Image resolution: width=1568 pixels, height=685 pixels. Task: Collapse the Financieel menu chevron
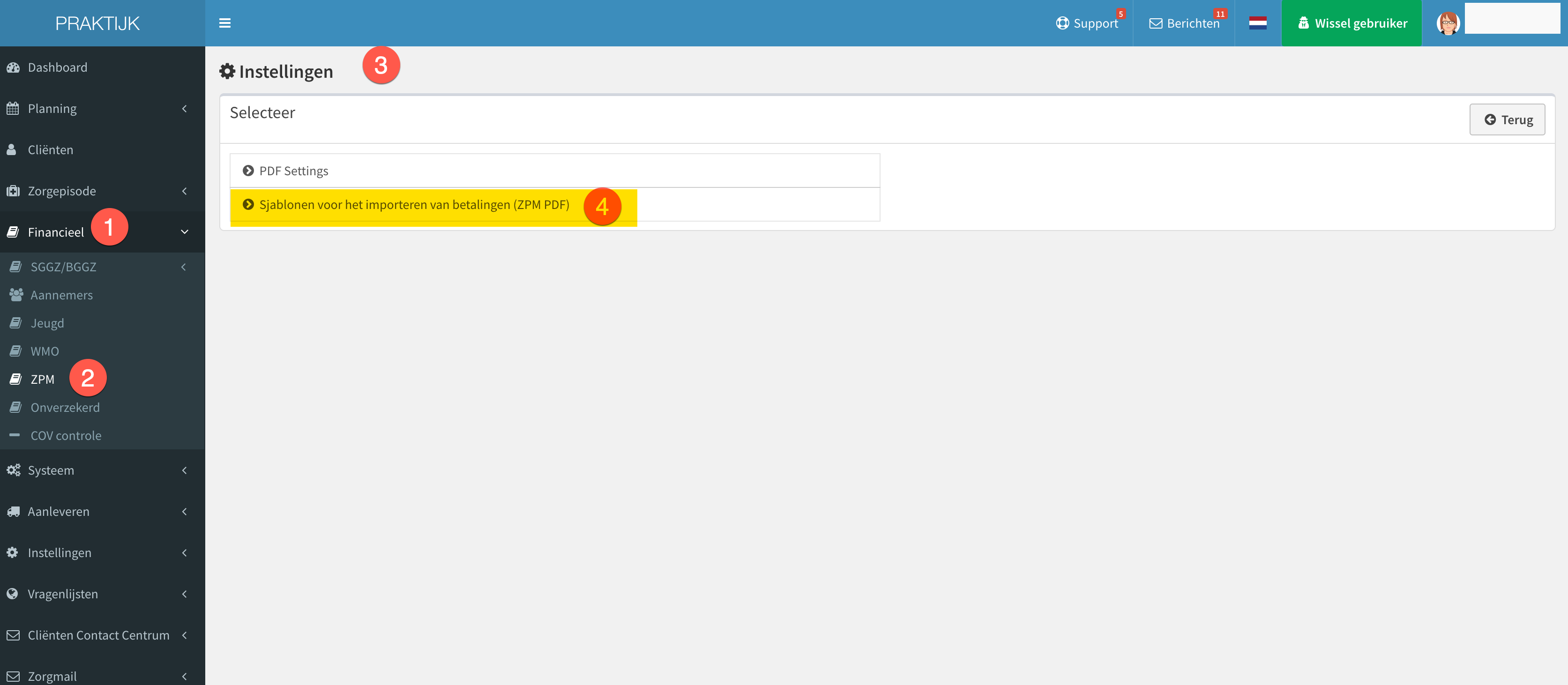coord(185,232)
